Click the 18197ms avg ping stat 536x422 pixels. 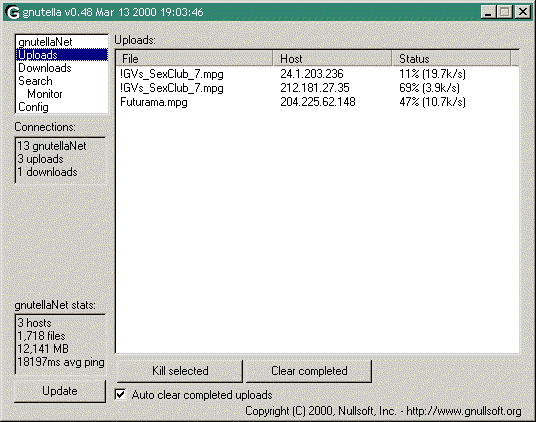click(x=61, y=362)
